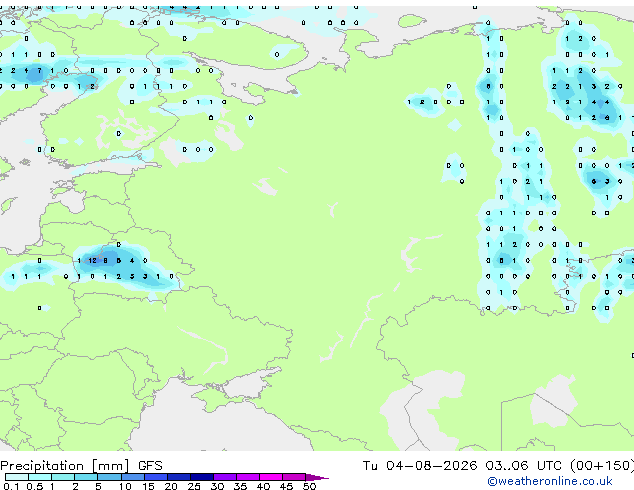Choose the 30–35 mm purple legend swatch

pyautogui.click(x=225, y=477)
